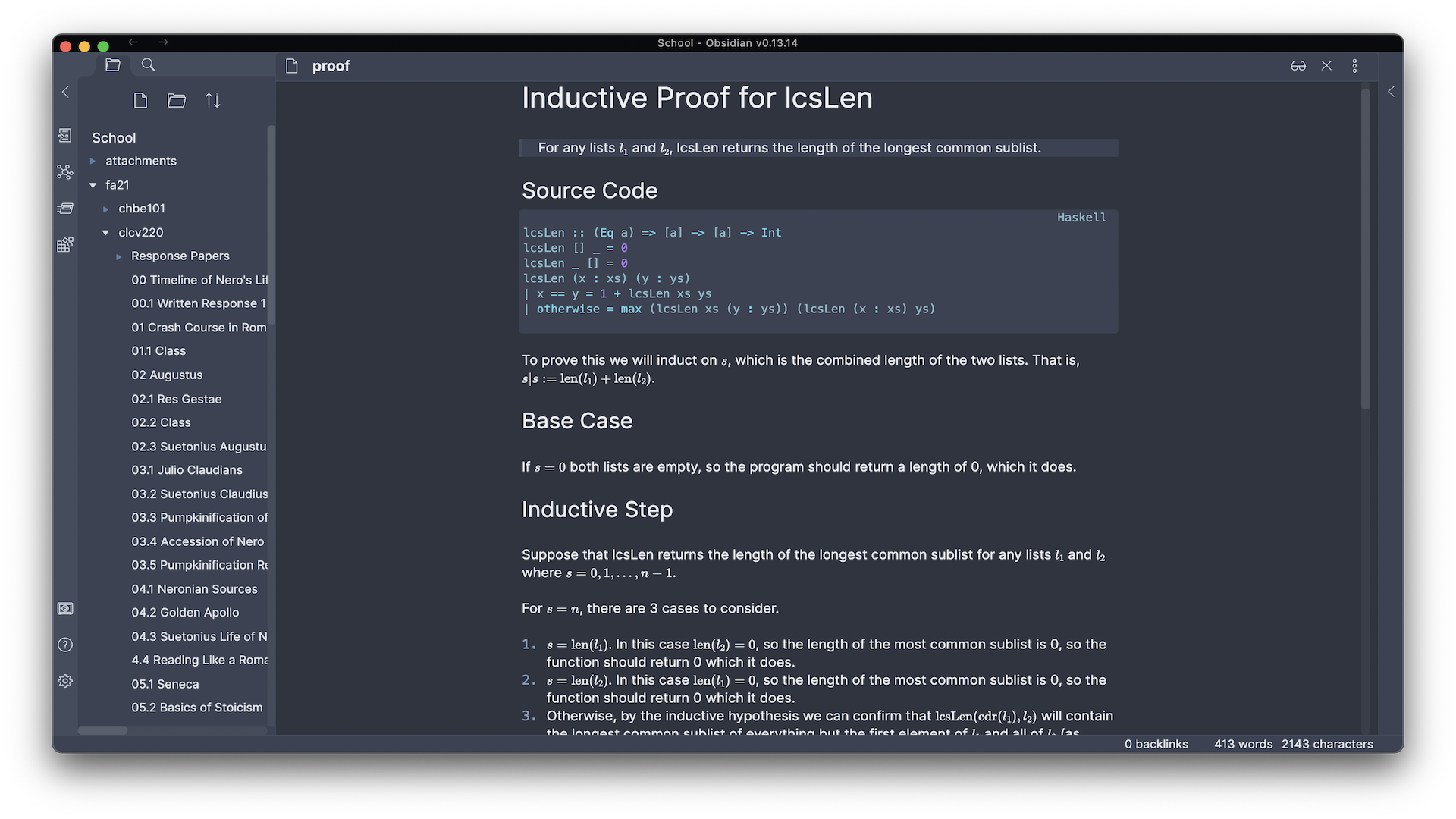Click the horizontal scrollbar in the file explorer
The width and height of the screenshot is (1456, 819).
[103, 731]
